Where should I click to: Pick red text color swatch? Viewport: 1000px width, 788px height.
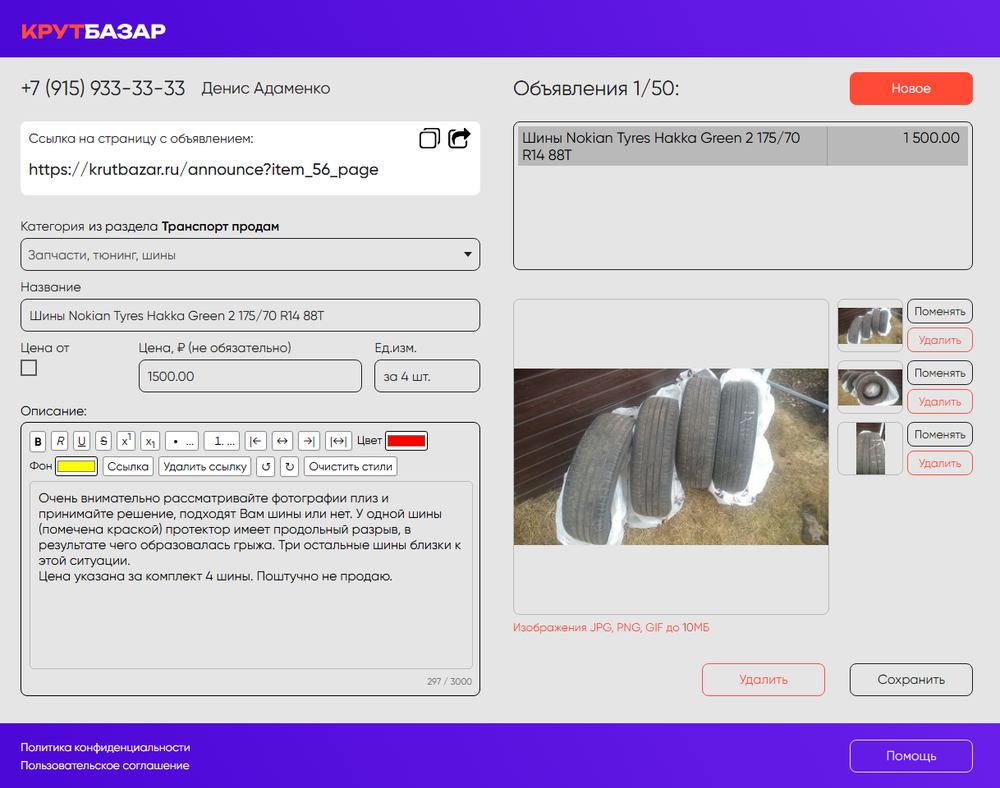pyautogui.click(x=406, y=441)
